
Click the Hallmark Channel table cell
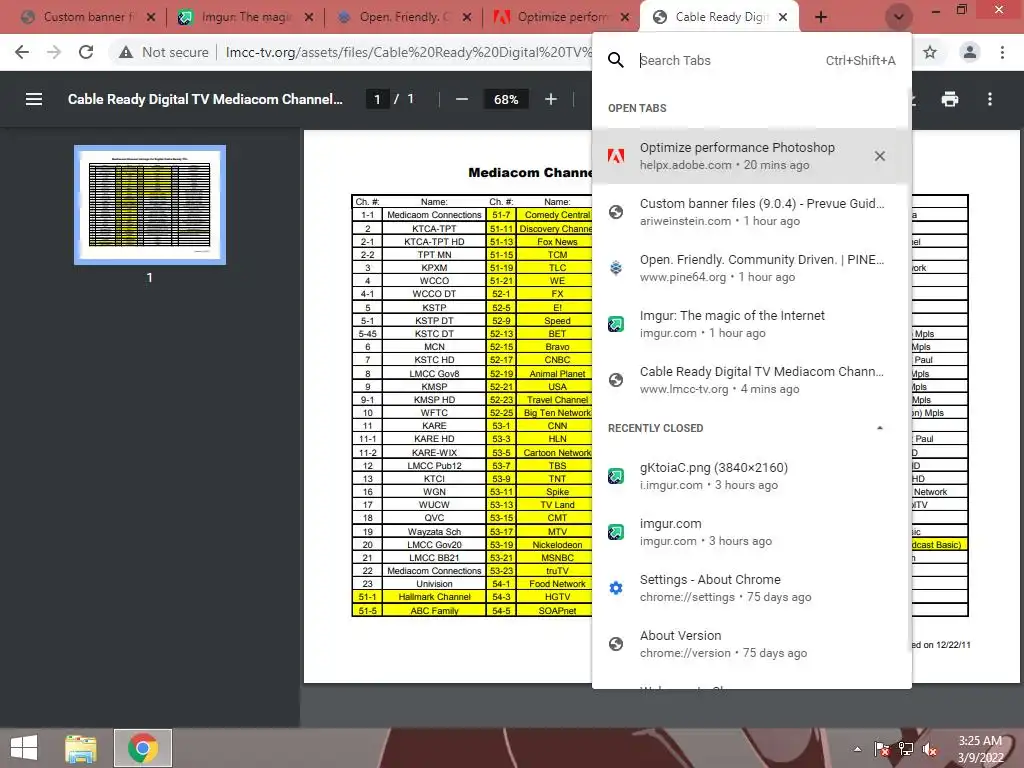coord(434,597)
